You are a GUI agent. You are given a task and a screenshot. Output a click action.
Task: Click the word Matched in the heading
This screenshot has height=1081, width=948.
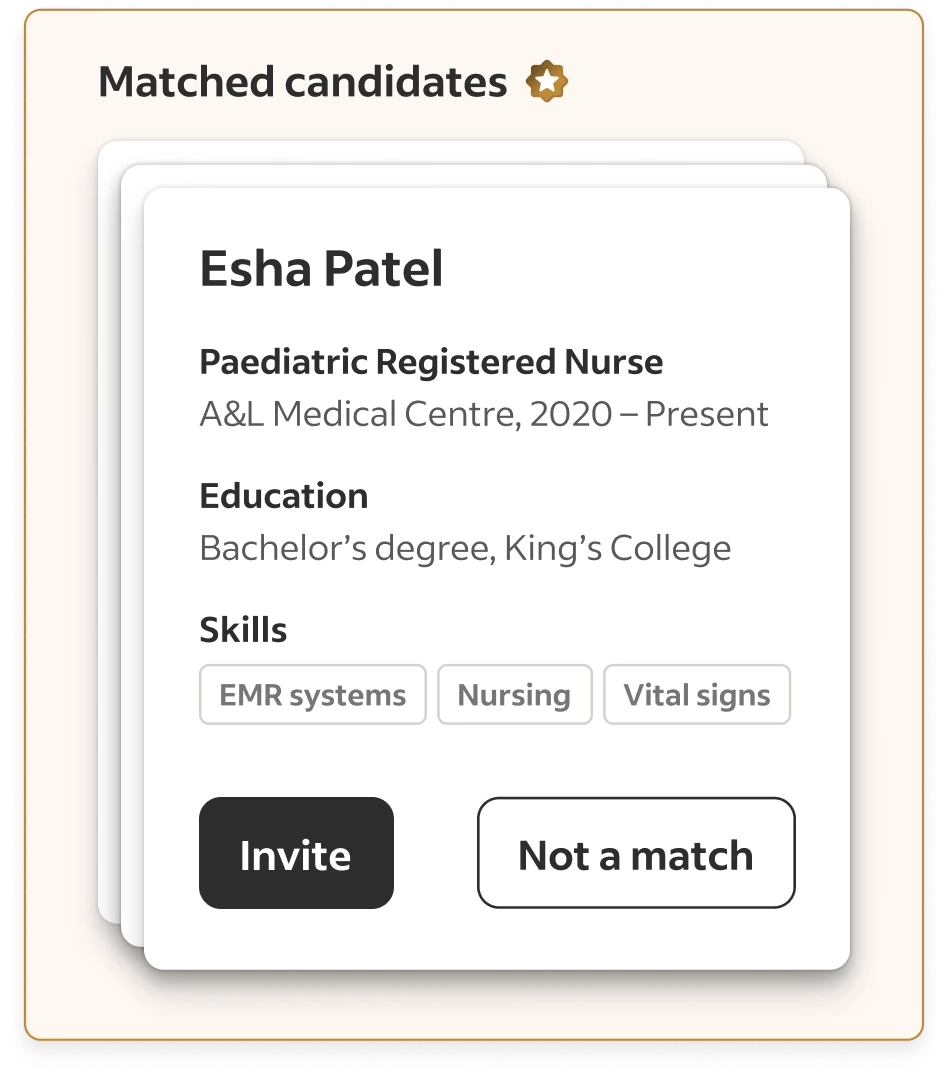[185, 82]
